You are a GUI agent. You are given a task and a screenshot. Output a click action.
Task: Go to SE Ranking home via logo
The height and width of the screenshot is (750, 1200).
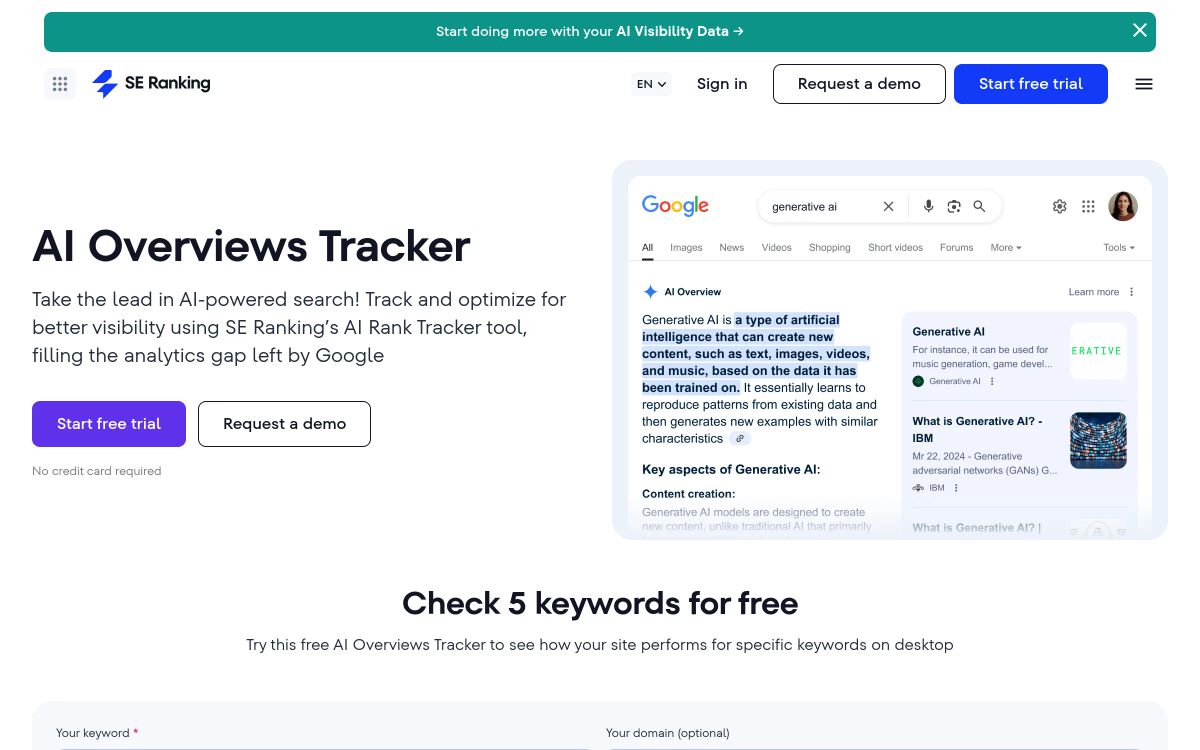151,84
